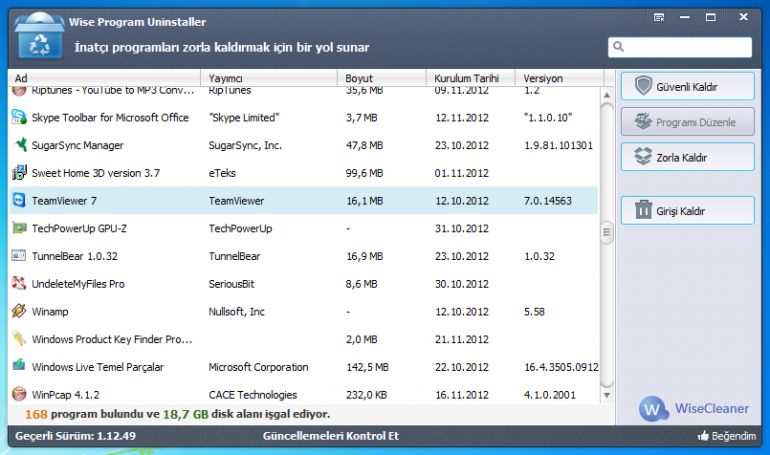Select Windows Product Key Finder Pro entry
770x455 pixels.
pos(112,339)
